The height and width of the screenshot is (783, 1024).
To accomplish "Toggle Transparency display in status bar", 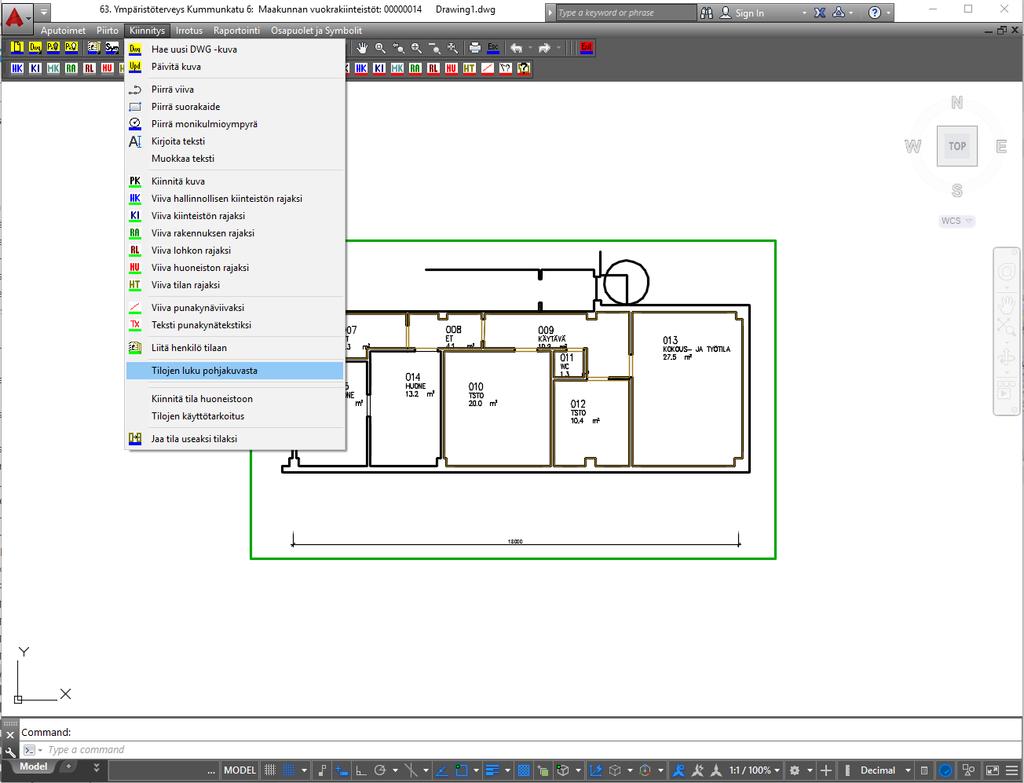I will [524, 771].
